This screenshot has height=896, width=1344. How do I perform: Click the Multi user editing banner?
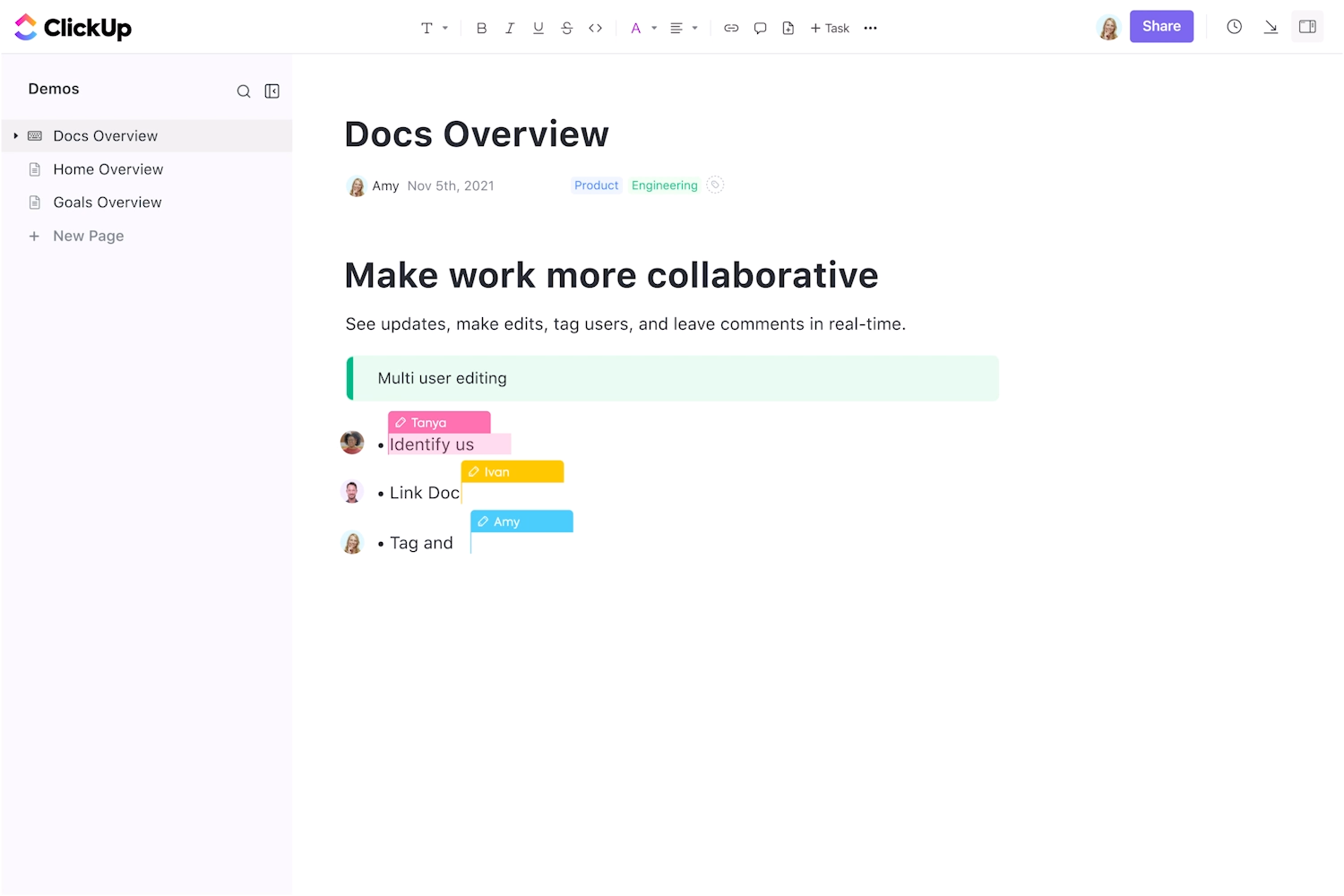673,378
